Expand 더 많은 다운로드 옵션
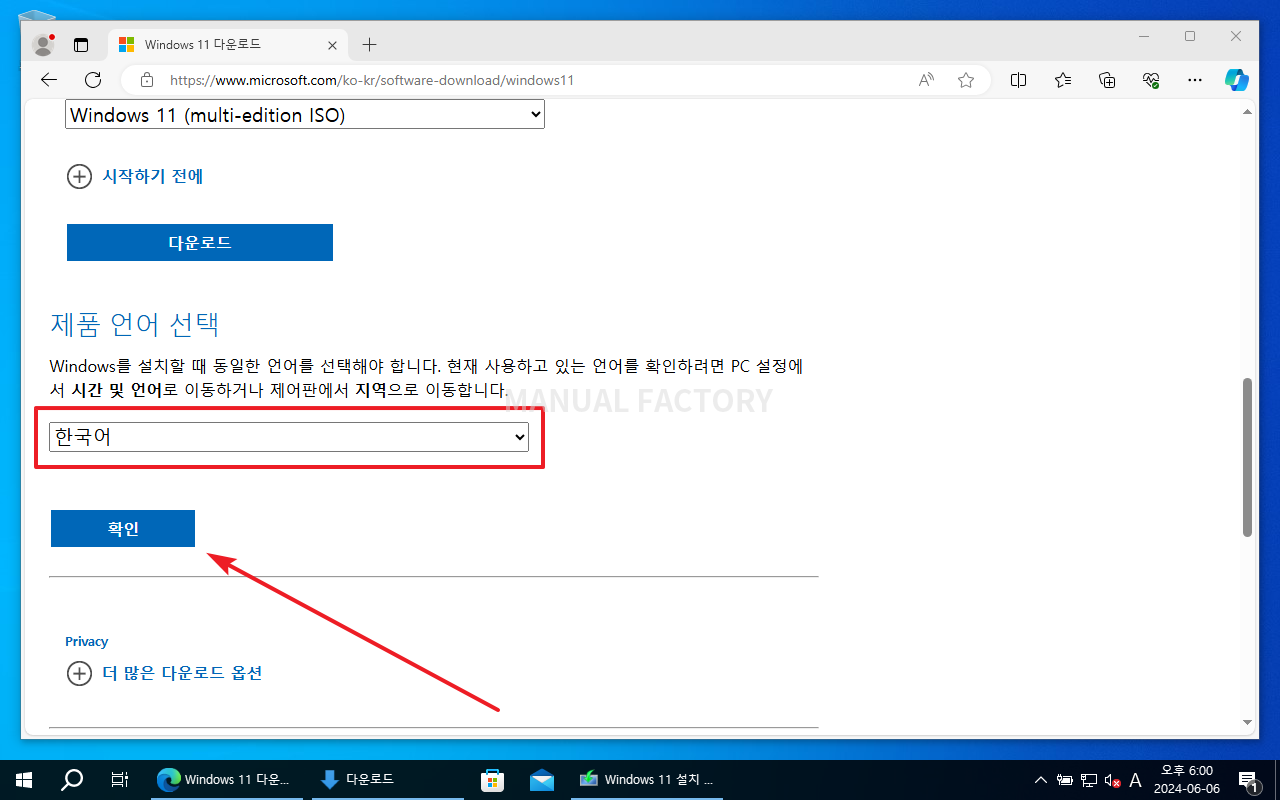Viewport: 1280px width, 800px height. (164, 673)
